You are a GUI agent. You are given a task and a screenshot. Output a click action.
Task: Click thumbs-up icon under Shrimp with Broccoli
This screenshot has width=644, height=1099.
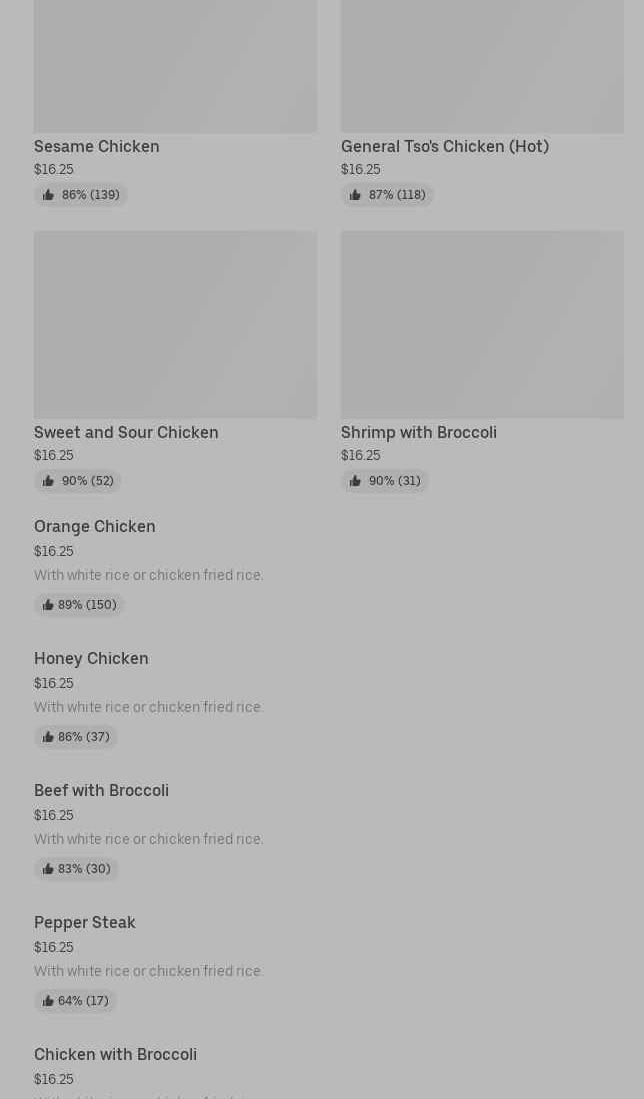355,481
